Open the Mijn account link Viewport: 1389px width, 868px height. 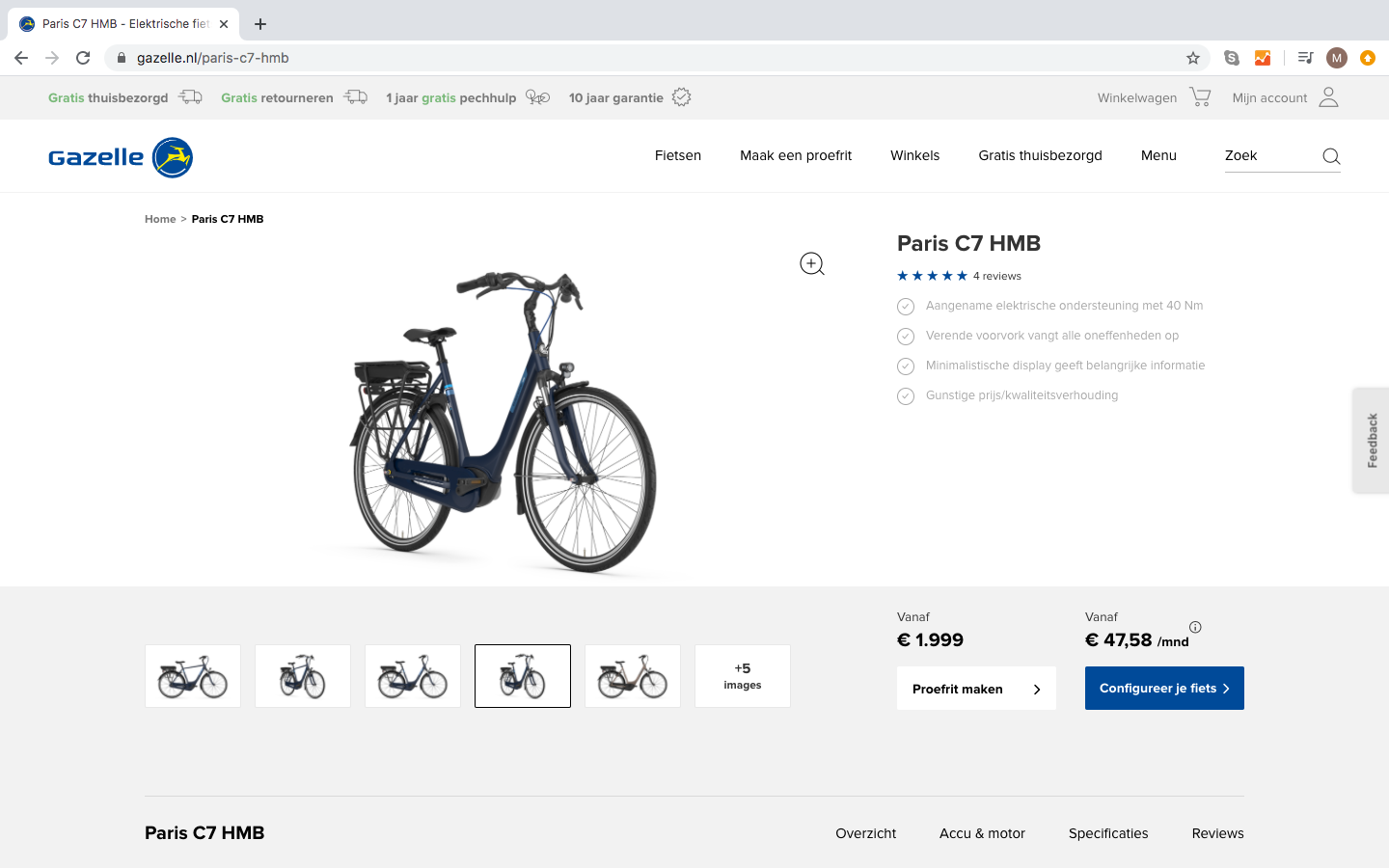pyautogui.click(x=1269, y=97)
